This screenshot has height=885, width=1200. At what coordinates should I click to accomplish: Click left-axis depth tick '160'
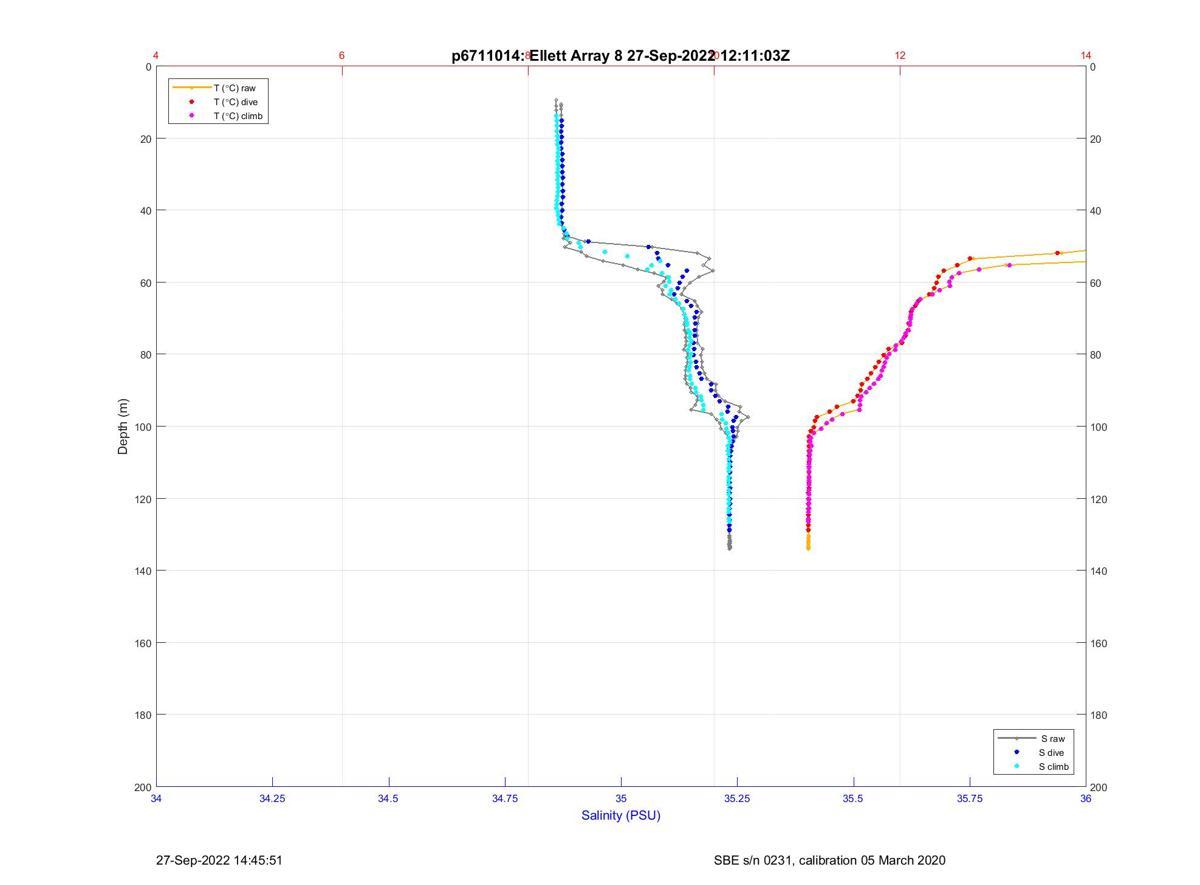pyautogui.click(x=143, y=643)
